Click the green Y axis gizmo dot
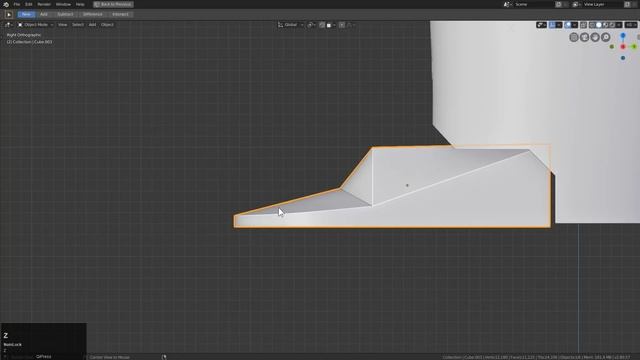Viewport: 640px width, 360px height. (634, 47)
